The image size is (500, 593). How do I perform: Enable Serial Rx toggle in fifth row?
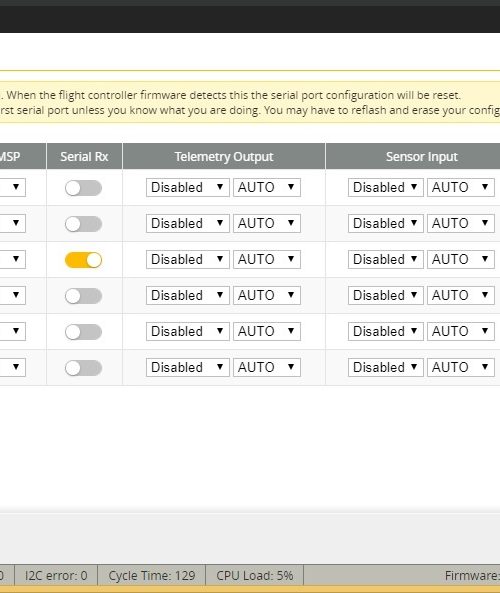83,332
